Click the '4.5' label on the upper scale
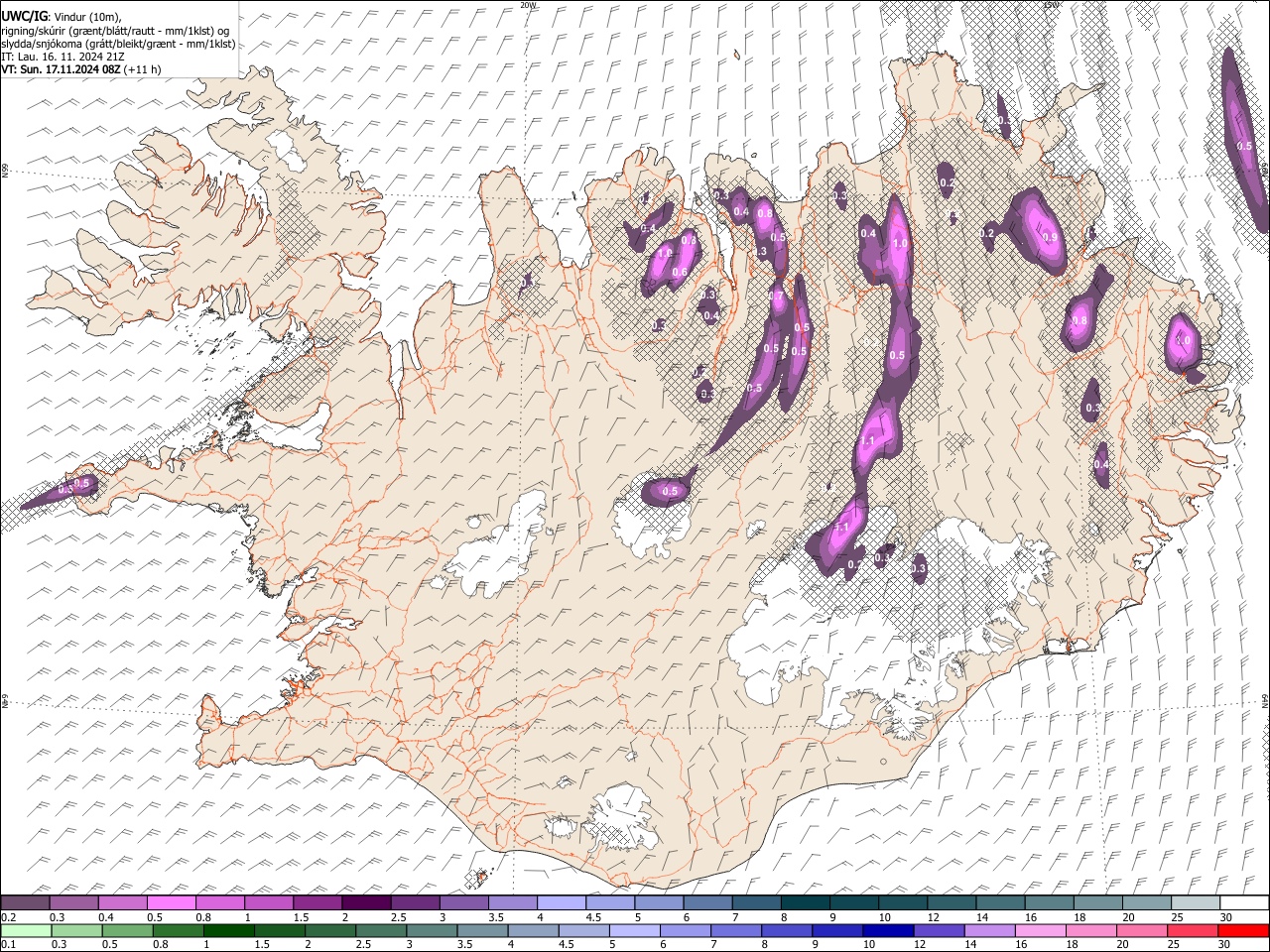This screenshot has width=1270, height=952. click(593, 917)
